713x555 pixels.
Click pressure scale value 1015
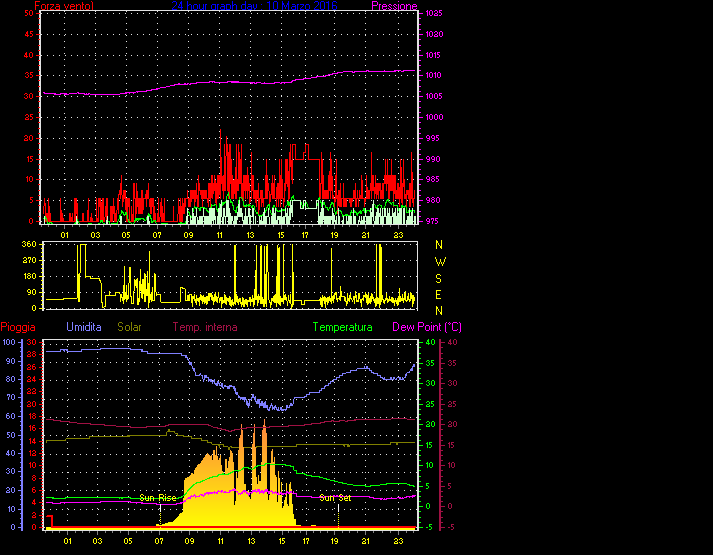point(434,55)
